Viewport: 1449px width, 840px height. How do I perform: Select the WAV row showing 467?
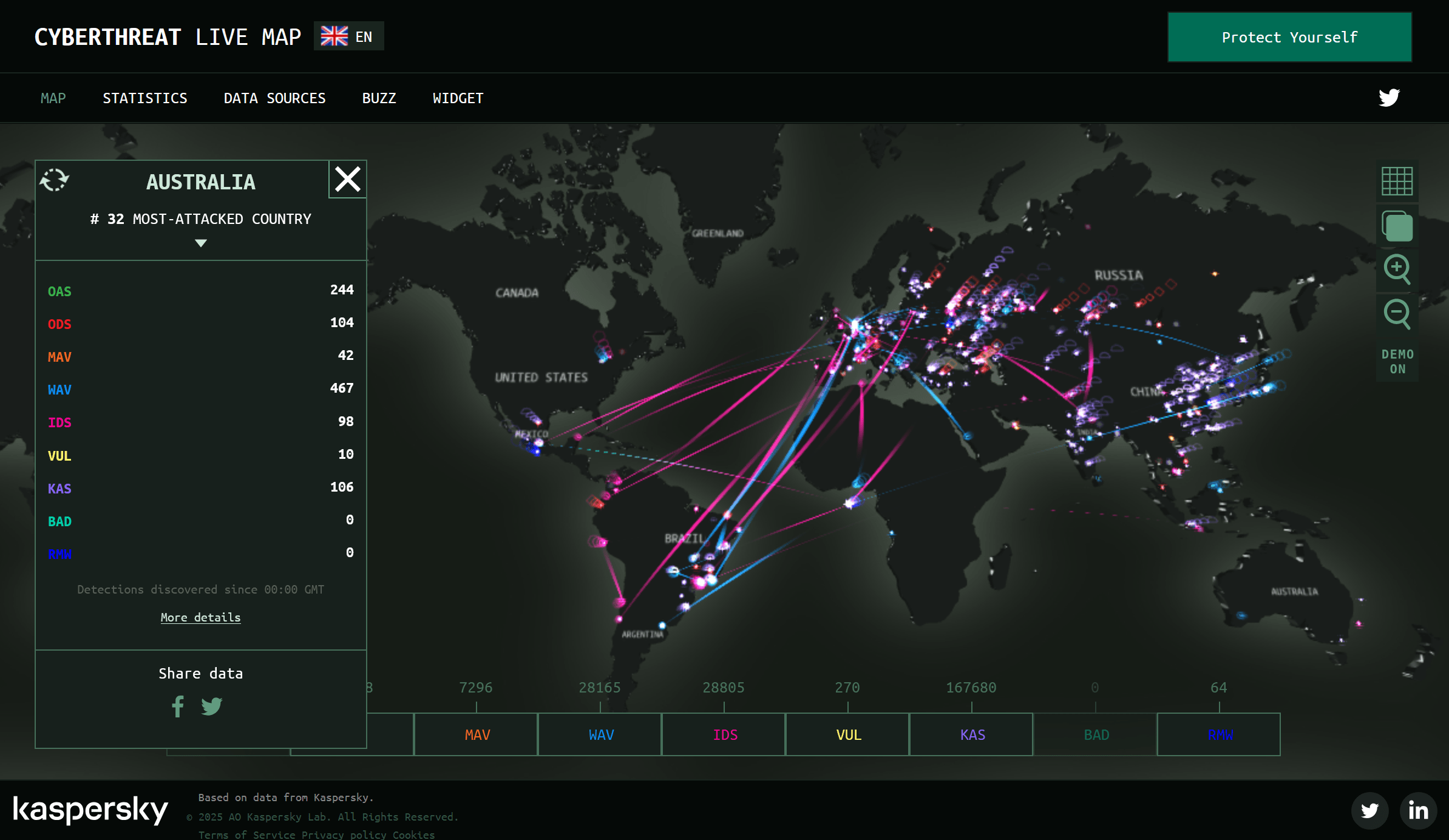[x=201, y=389]
